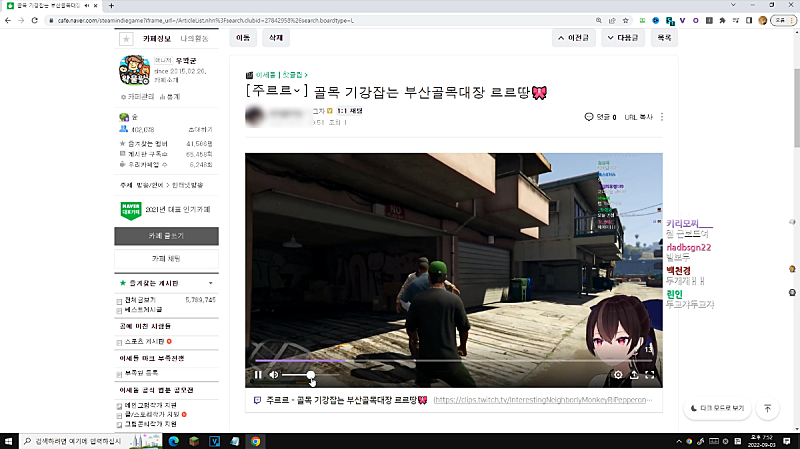Open the 부족원 등록 board
This screenshot has height=449, width=800.
tap(141, 373)
